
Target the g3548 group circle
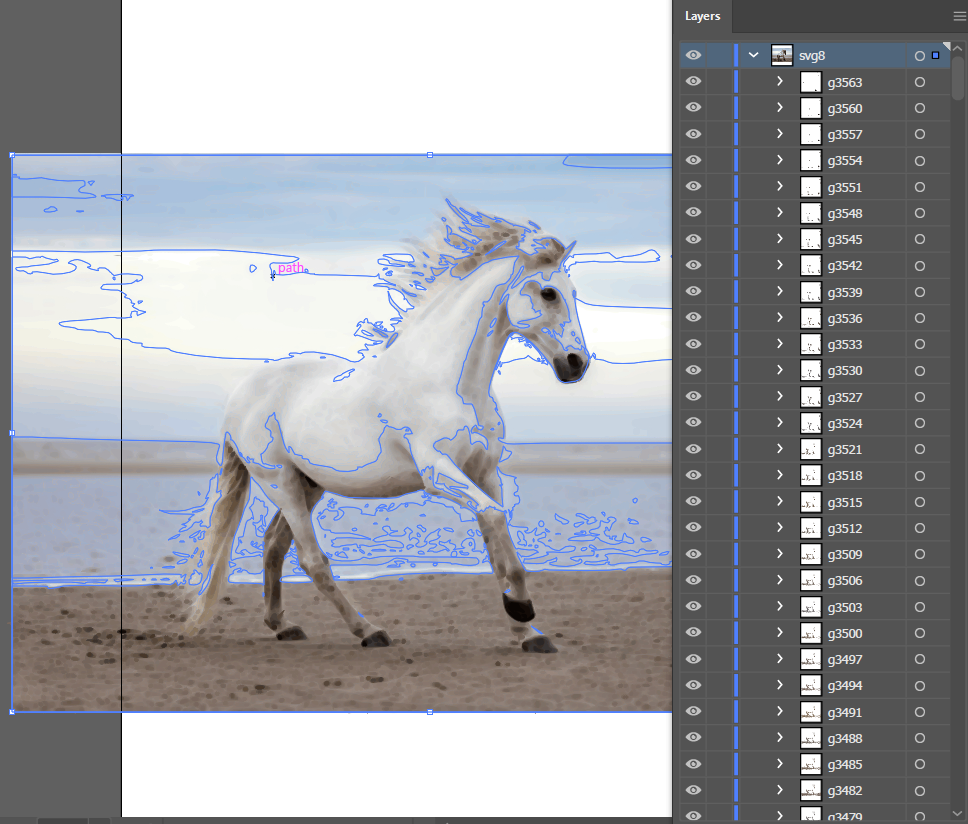[x=920, y=213]
